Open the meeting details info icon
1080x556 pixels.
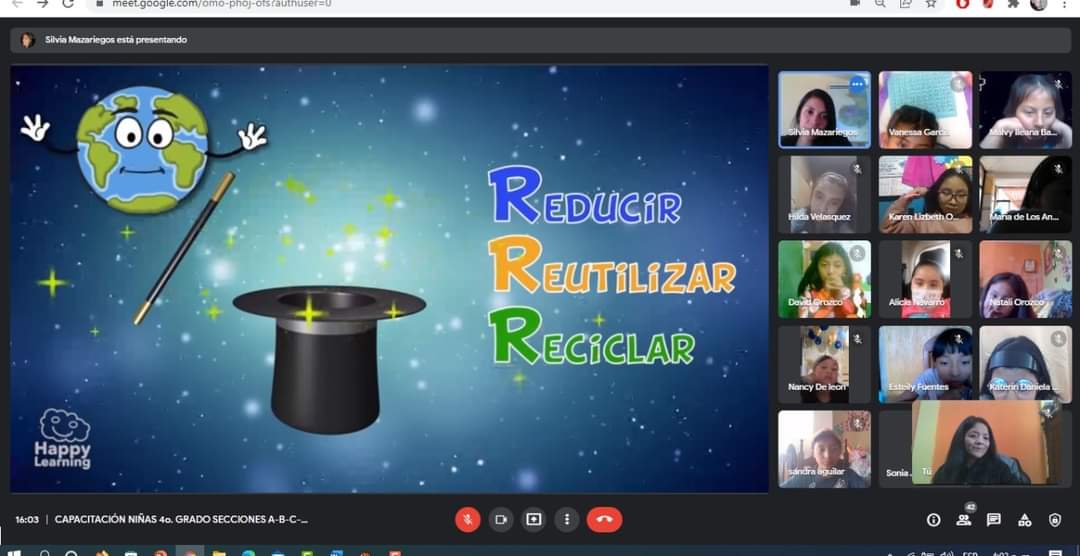[x=934, y=520]
